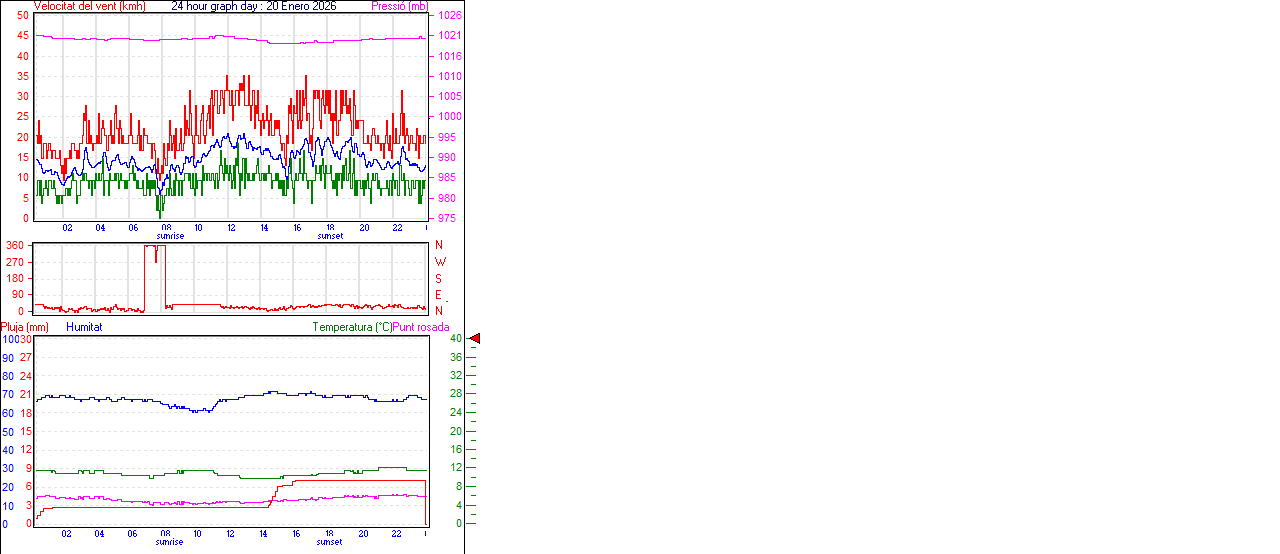Select the 'Velocitat del vent (kmh)' label
This screenshot has height=554, width=1280.
(89, 6)
